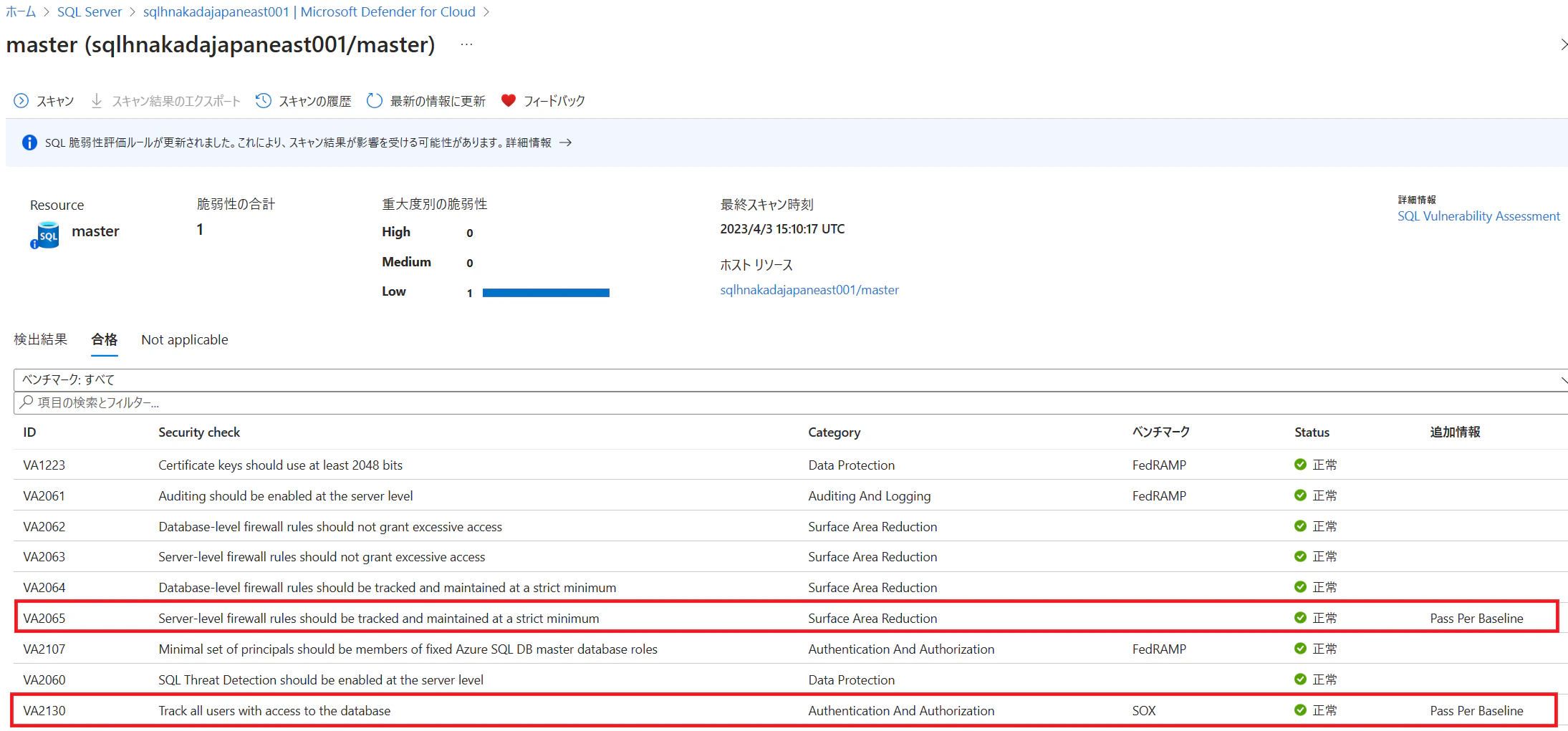Click the scan history clock icon

click(264, 101)
